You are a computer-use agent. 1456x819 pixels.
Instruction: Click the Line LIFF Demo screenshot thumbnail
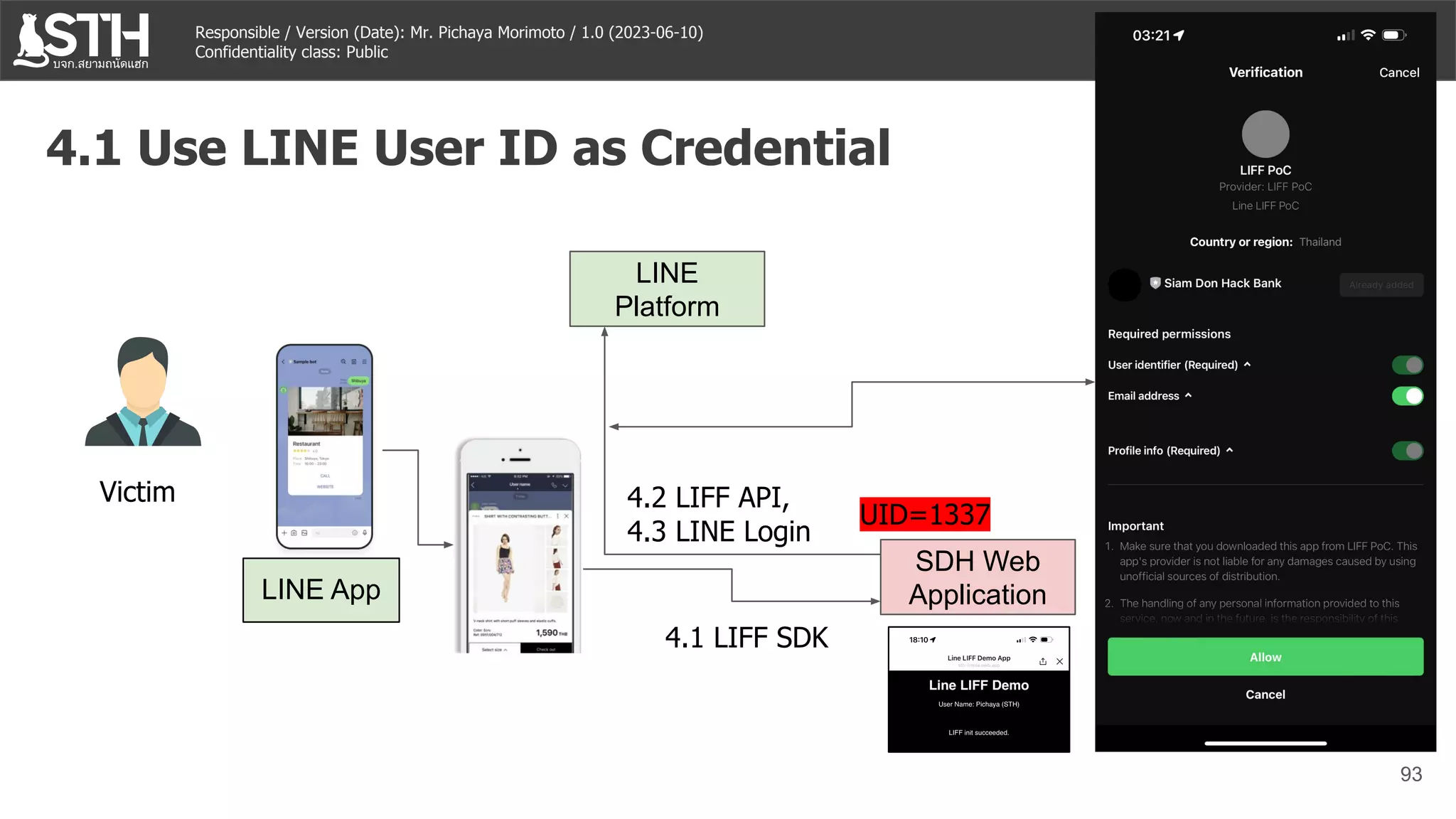tap(978, 689)
